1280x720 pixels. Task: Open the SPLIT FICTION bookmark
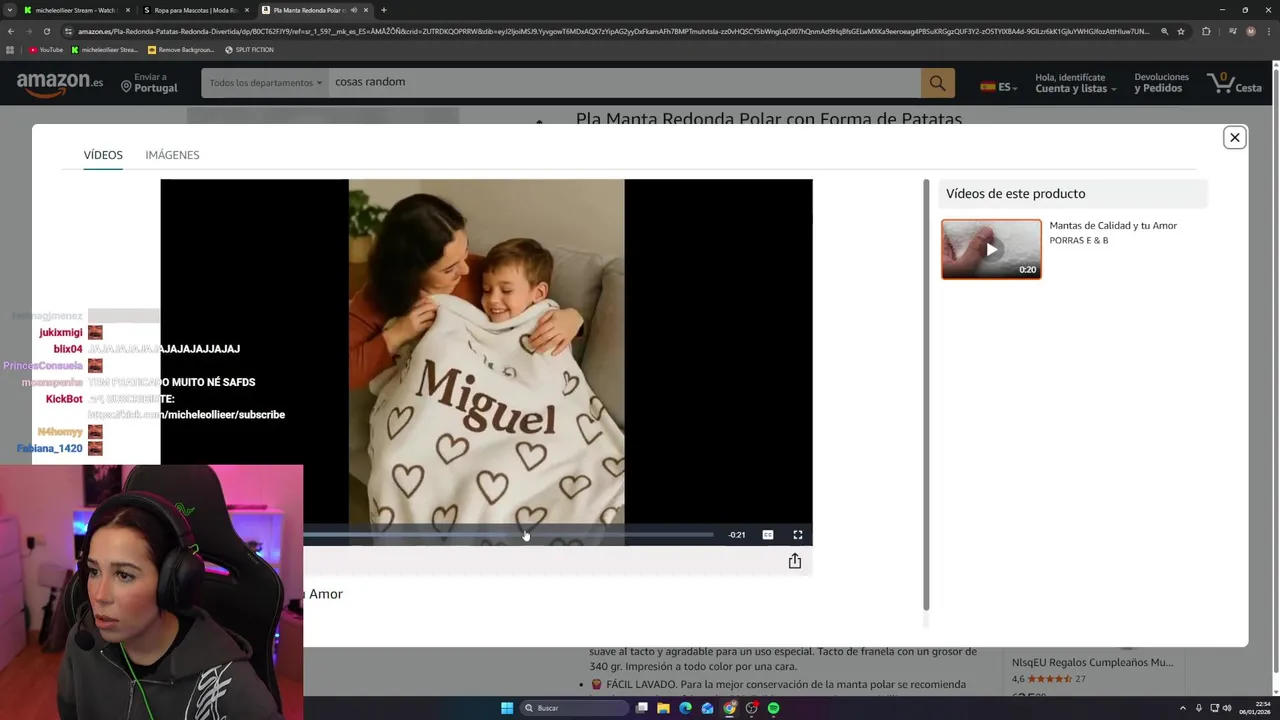pyautogui.click(x=249, y=49)
